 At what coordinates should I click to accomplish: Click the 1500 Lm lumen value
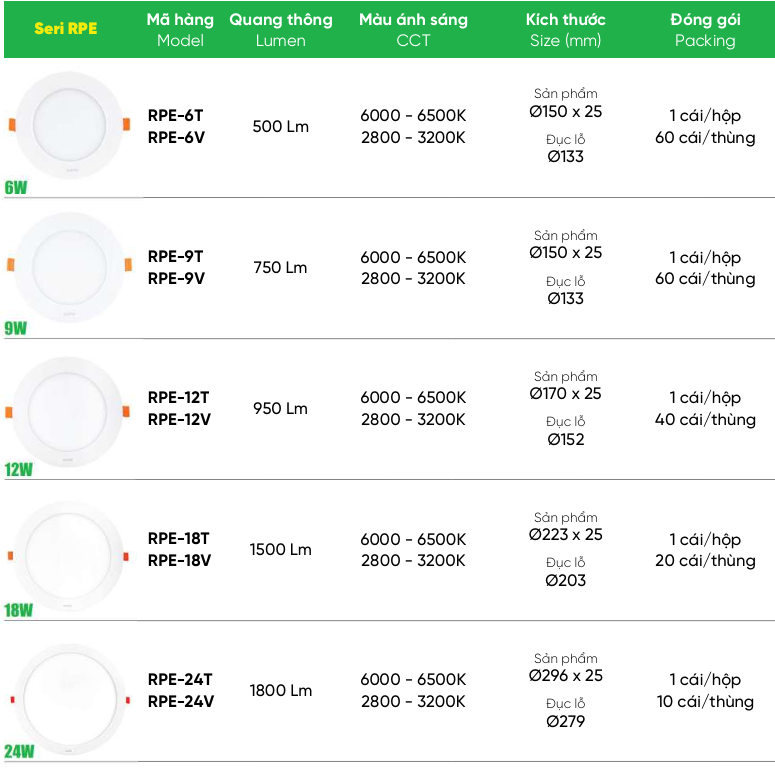280,550
